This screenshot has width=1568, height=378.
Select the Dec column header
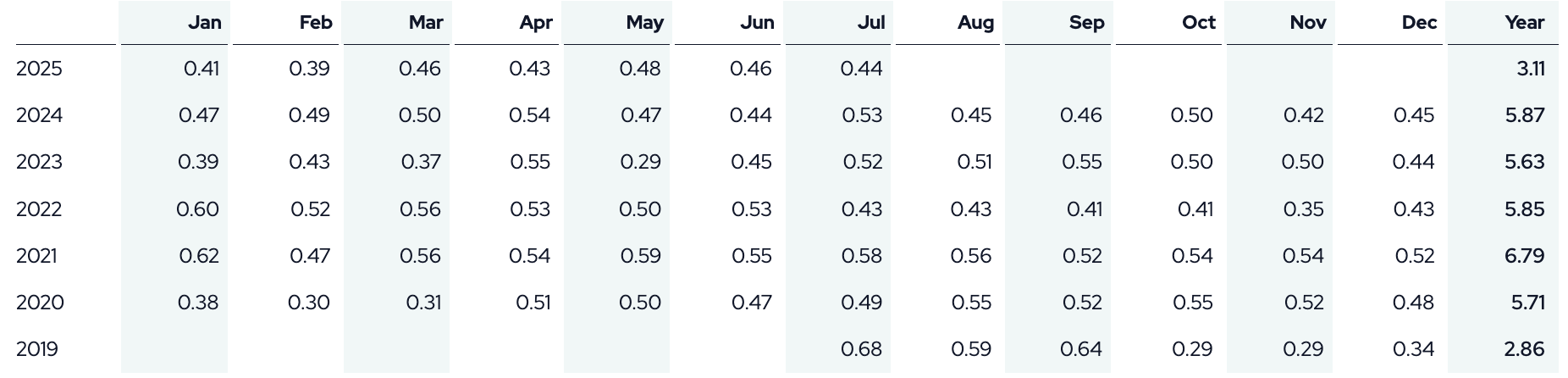point(1419,23)
